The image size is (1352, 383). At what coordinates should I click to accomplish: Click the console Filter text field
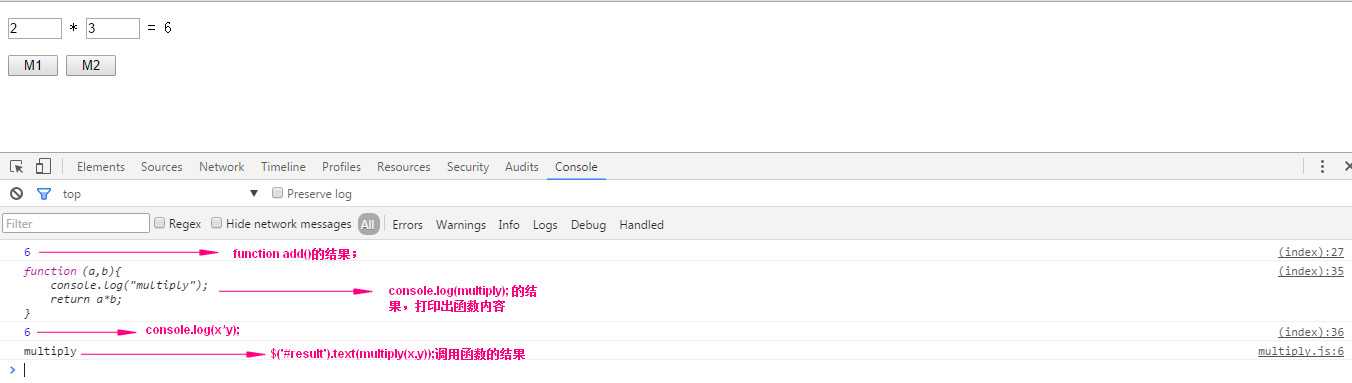pyautogui.click(x=76, y=224)
